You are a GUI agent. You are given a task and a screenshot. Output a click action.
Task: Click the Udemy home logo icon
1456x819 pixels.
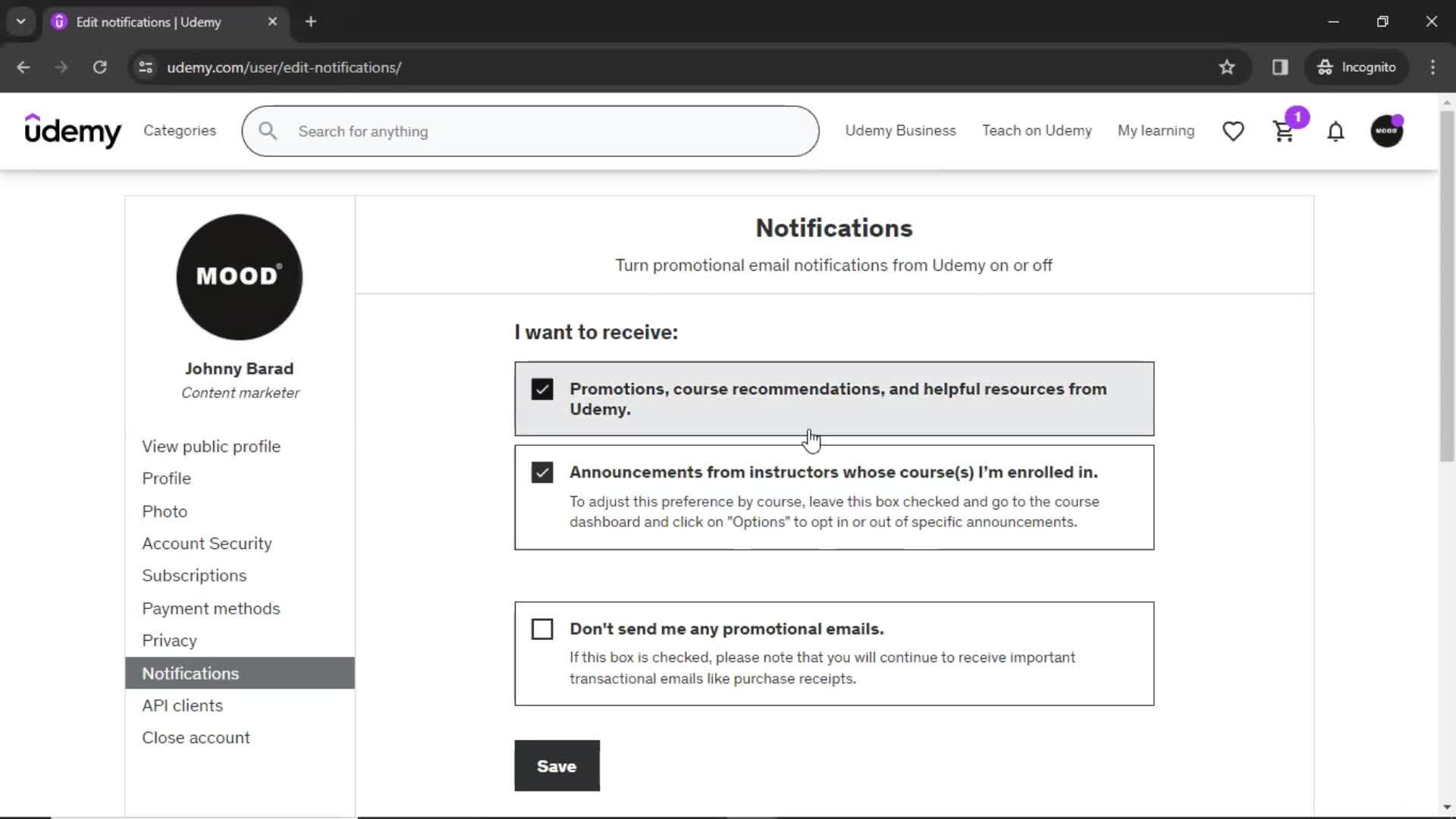(72, 131)
